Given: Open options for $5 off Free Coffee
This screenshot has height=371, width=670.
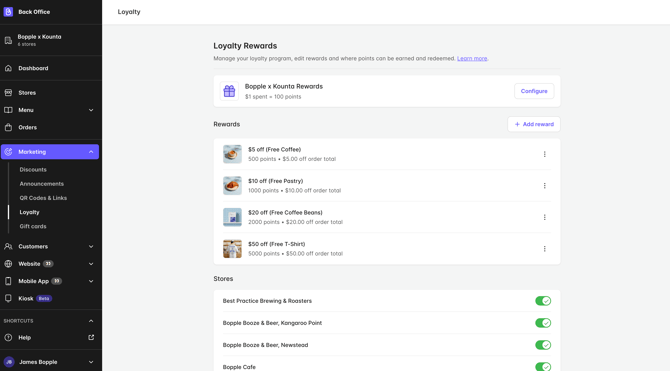Looking at the screenshot, I should (544, 154).
